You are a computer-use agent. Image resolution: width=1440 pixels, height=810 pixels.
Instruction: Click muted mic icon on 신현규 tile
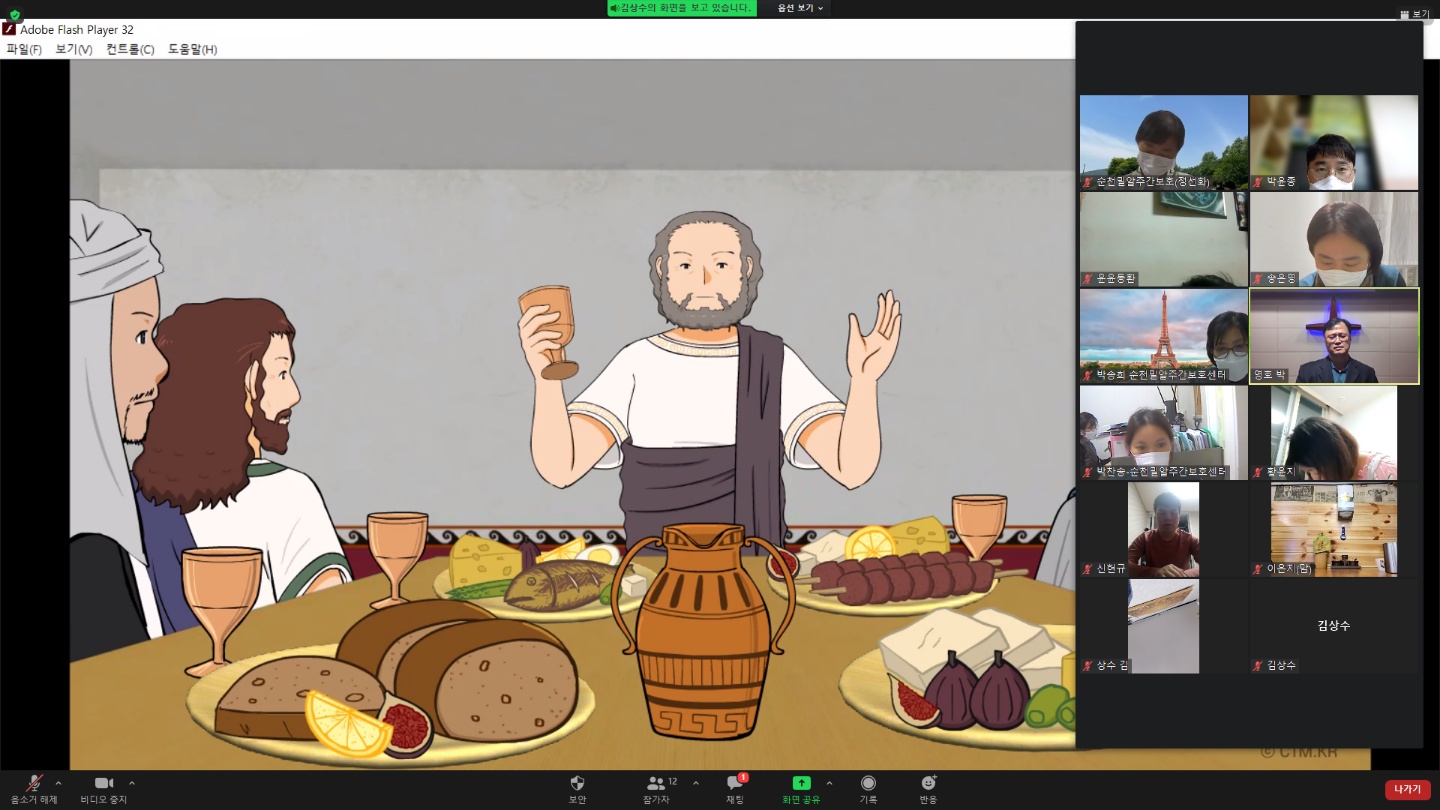tap(1088, 569)
